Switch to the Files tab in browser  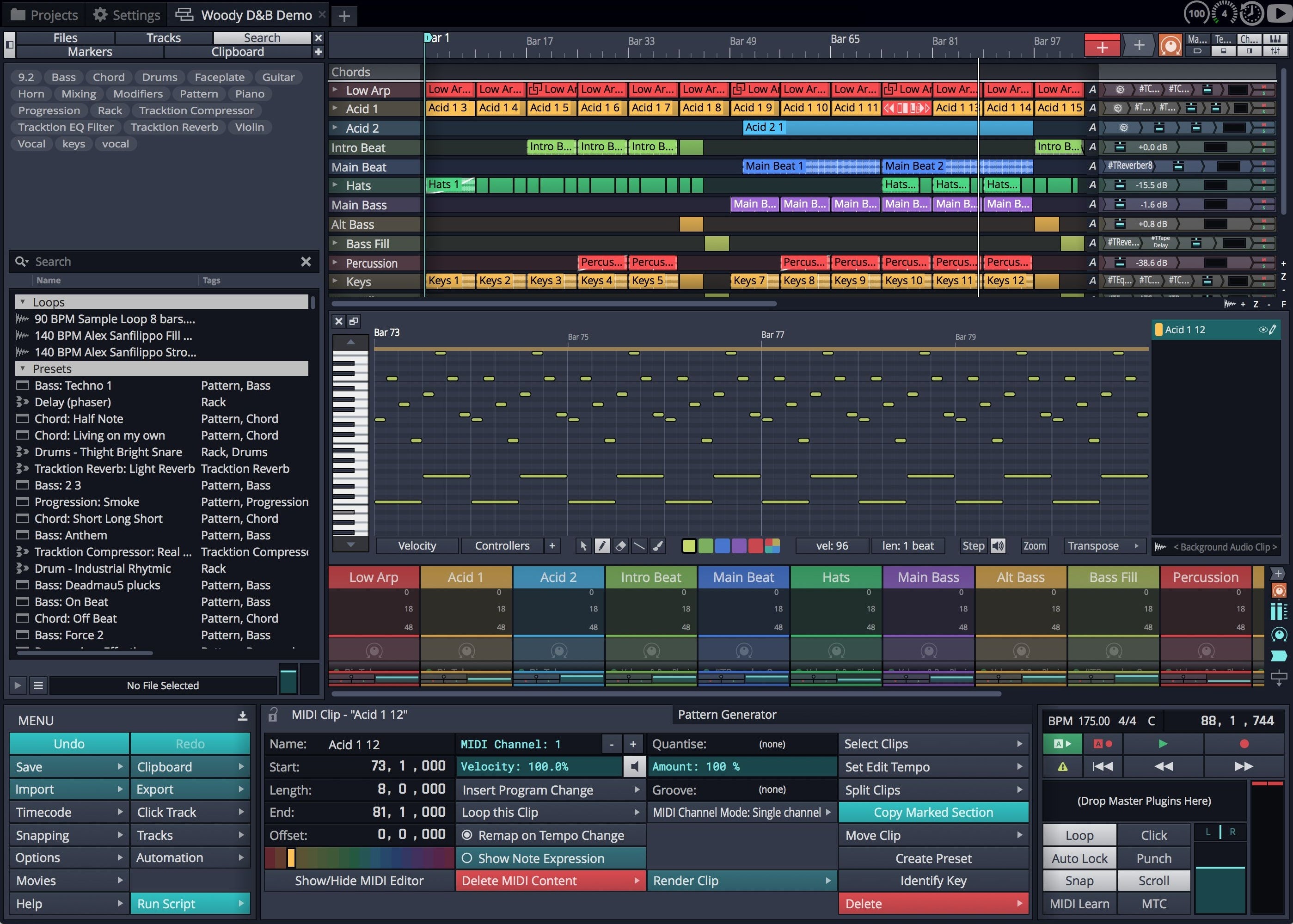click(x=66, y=37)
